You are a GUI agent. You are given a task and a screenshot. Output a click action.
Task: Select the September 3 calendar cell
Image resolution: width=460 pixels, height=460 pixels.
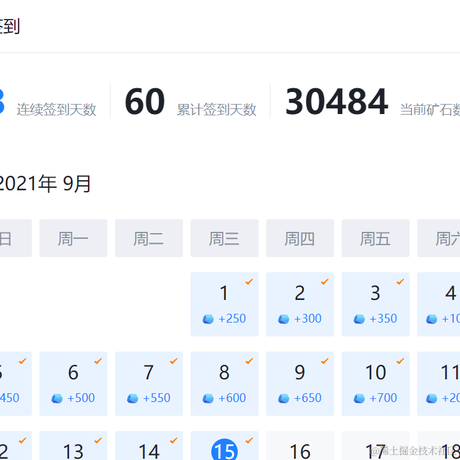tap(376, 304)
